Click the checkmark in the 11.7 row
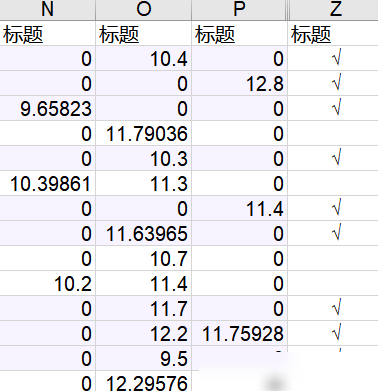Image resolution: width=378 pixels, height=391 pixels. coord(337,308)
